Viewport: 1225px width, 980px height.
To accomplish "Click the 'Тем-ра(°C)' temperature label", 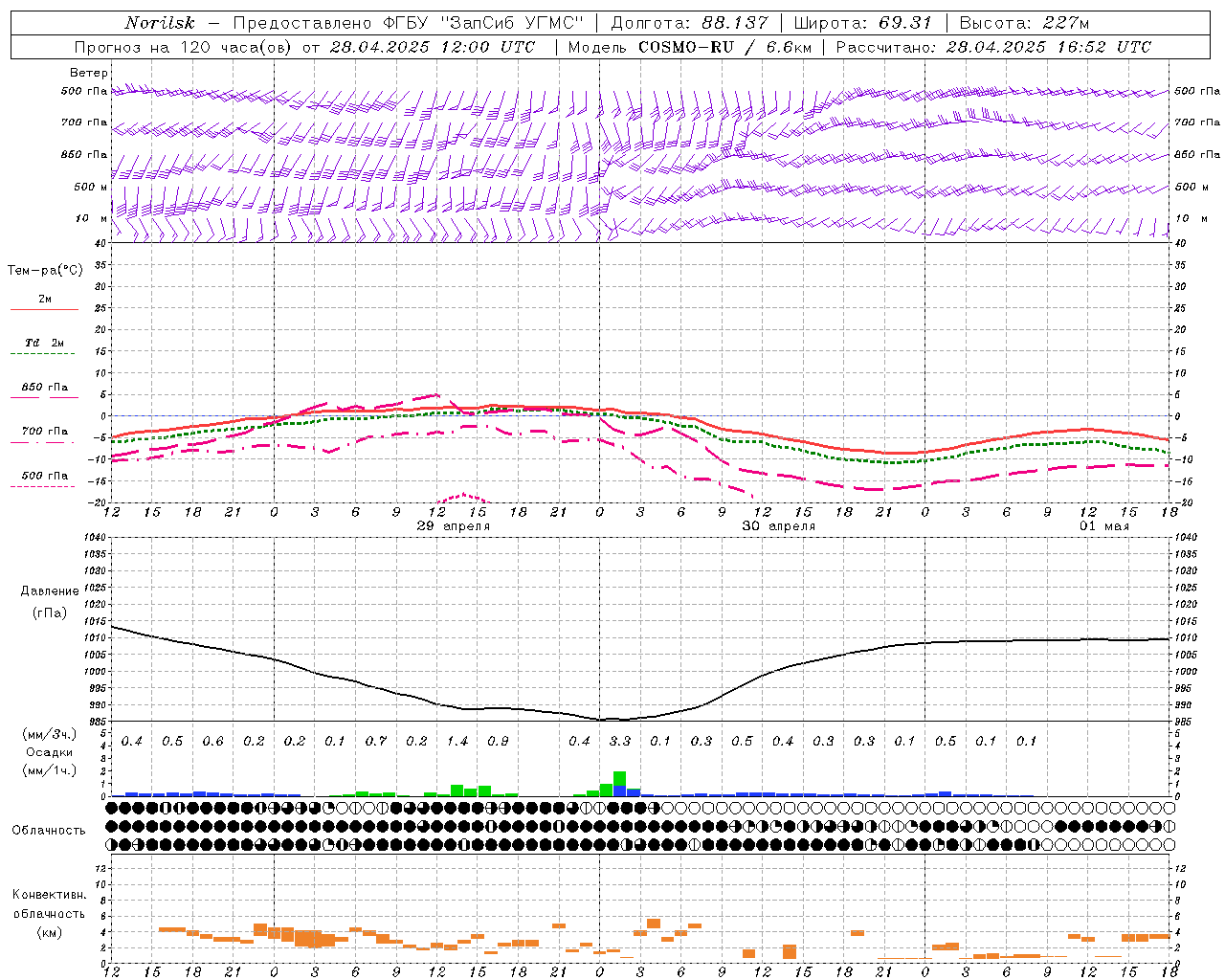I will coord(45,271).
